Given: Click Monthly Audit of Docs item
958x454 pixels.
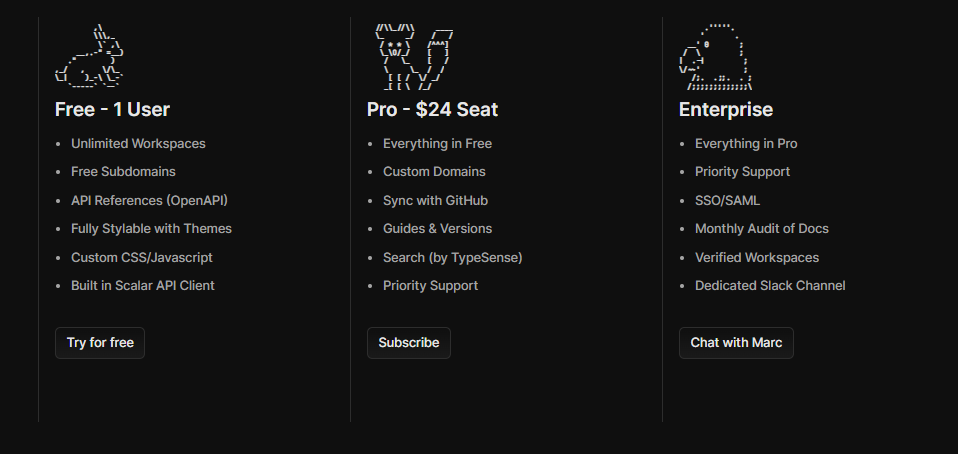Looking at the screenshot, I should pyautogui.click(x=762, y=229).
